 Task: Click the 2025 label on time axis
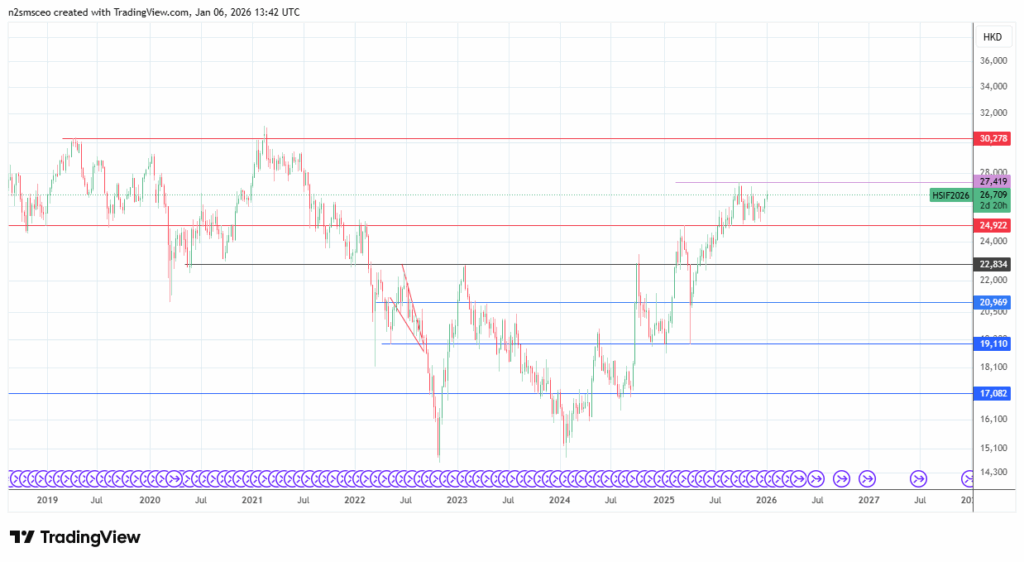click(663, 499)
